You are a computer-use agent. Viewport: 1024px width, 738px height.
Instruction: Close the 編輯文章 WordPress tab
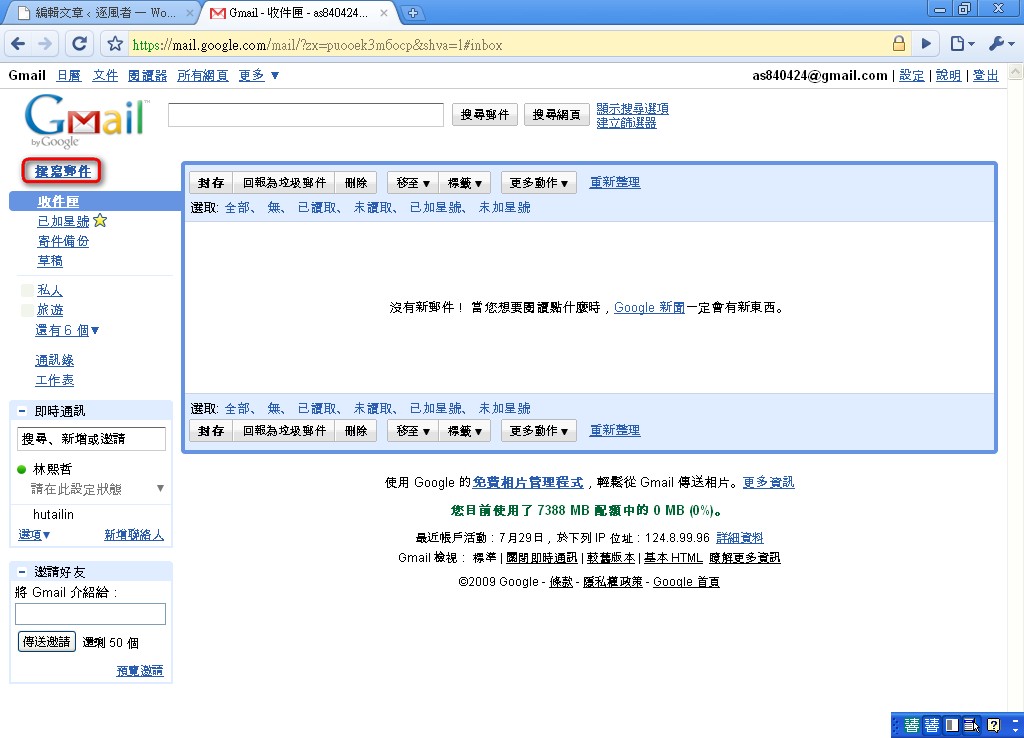189,12
